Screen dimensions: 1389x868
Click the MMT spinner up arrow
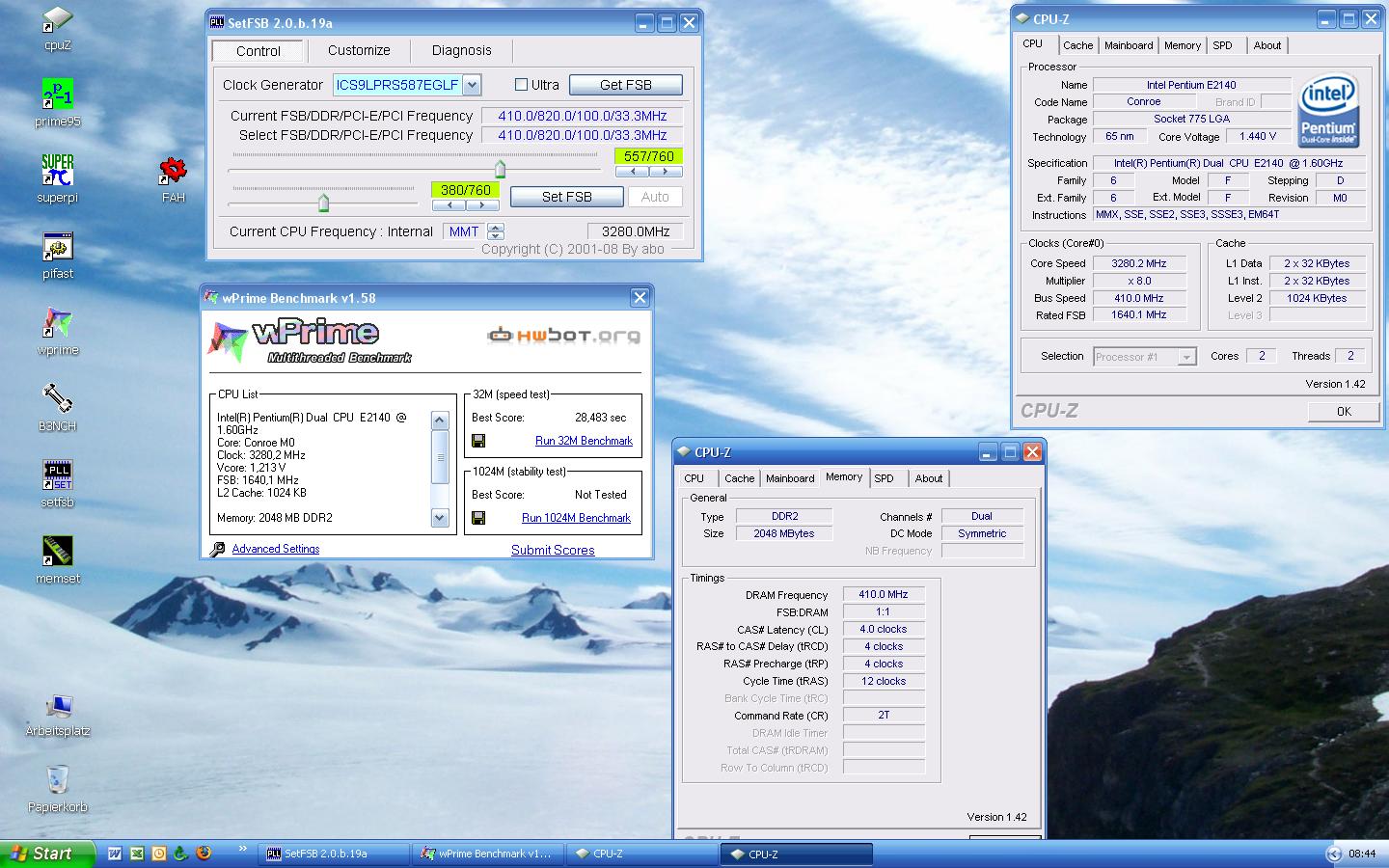496,228
